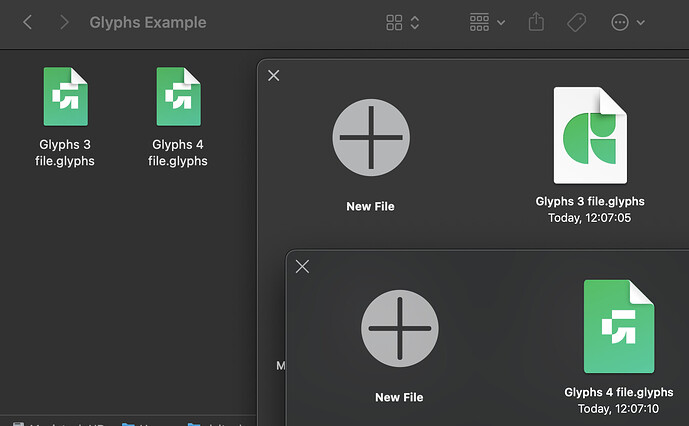The image size is (689, 426).
Task: Go forward in the Finder window
Action: [64, 22]
